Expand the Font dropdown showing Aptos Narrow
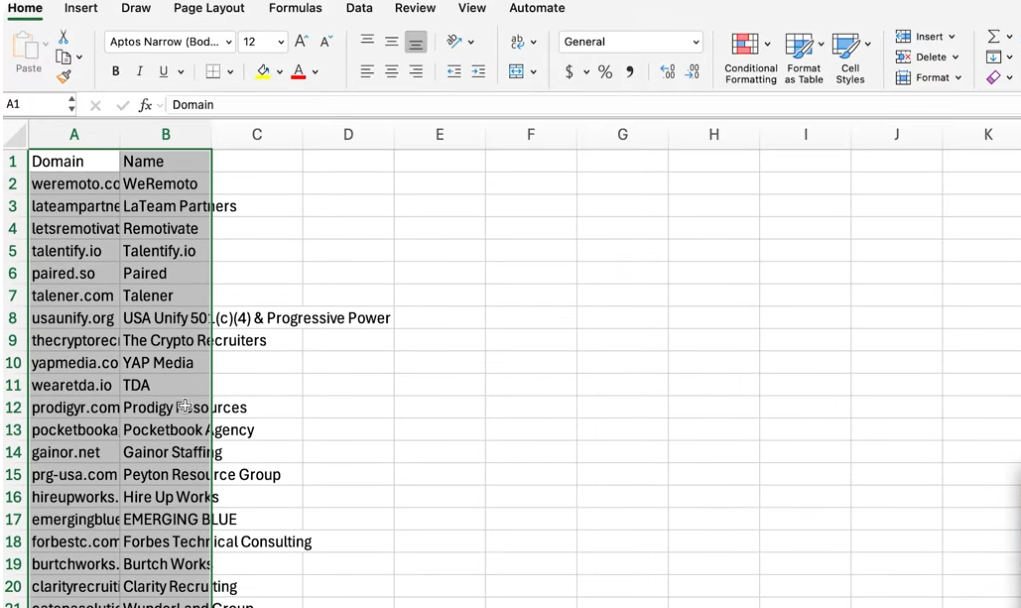Image resolution: width=1021 pixels, height=608 pixels. point(170,41)
